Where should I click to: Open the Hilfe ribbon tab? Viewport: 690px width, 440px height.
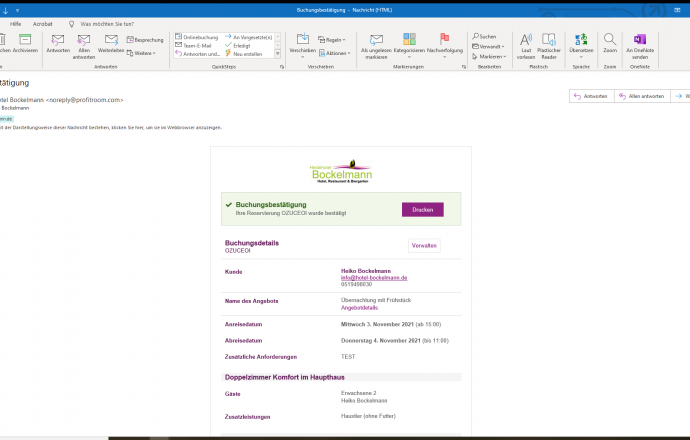[x=15, y=24]
